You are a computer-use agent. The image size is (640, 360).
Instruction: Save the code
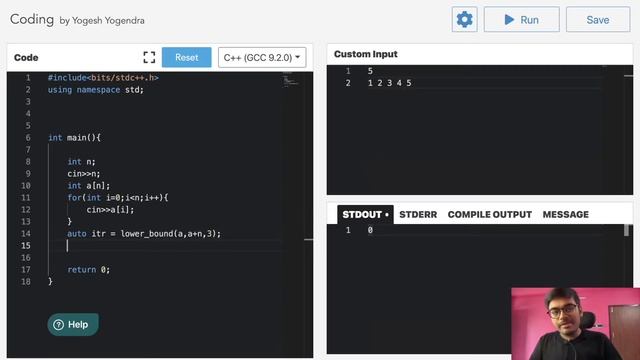point(598,19)
